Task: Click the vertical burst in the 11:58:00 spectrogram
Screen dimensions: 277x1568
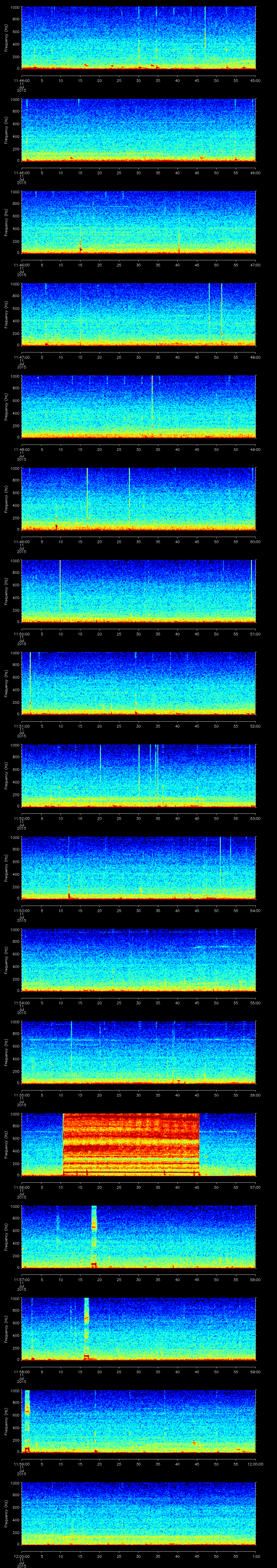Action: pos(87,1328)
